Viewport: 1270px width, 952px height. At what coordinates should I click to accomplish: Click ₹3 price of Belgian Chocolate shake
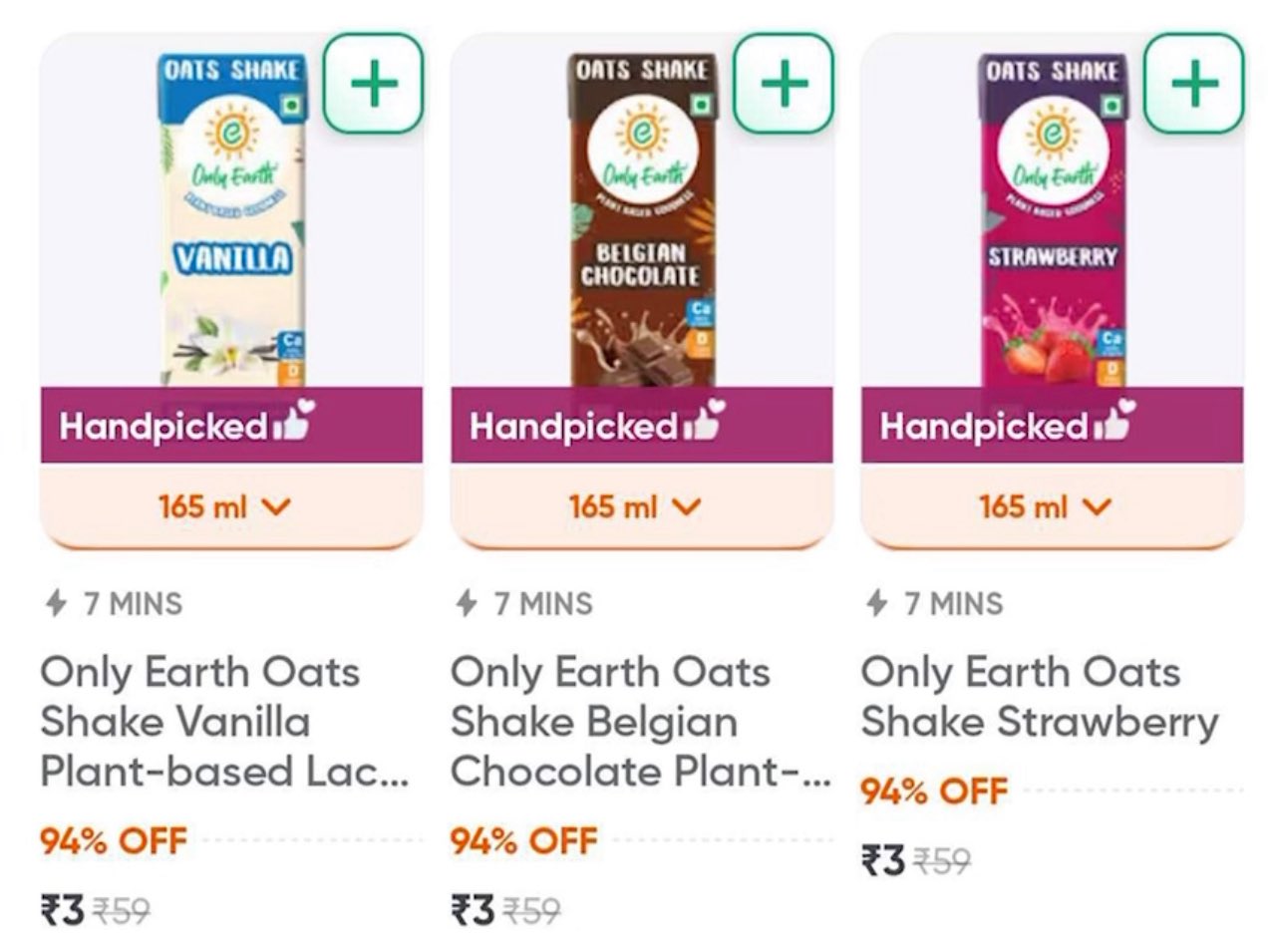[473, 909]
